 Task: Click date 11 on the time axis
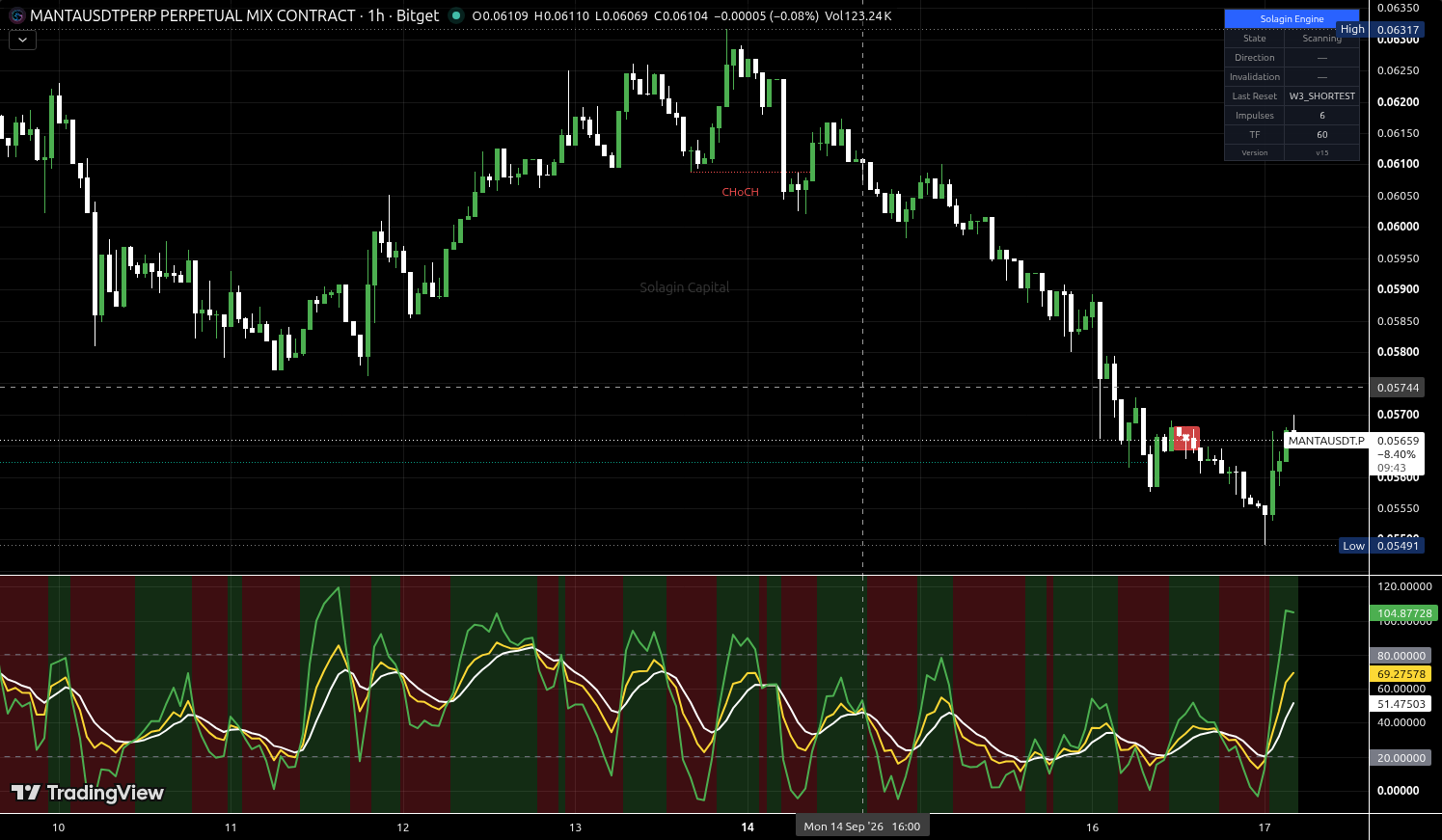point(231,827)
